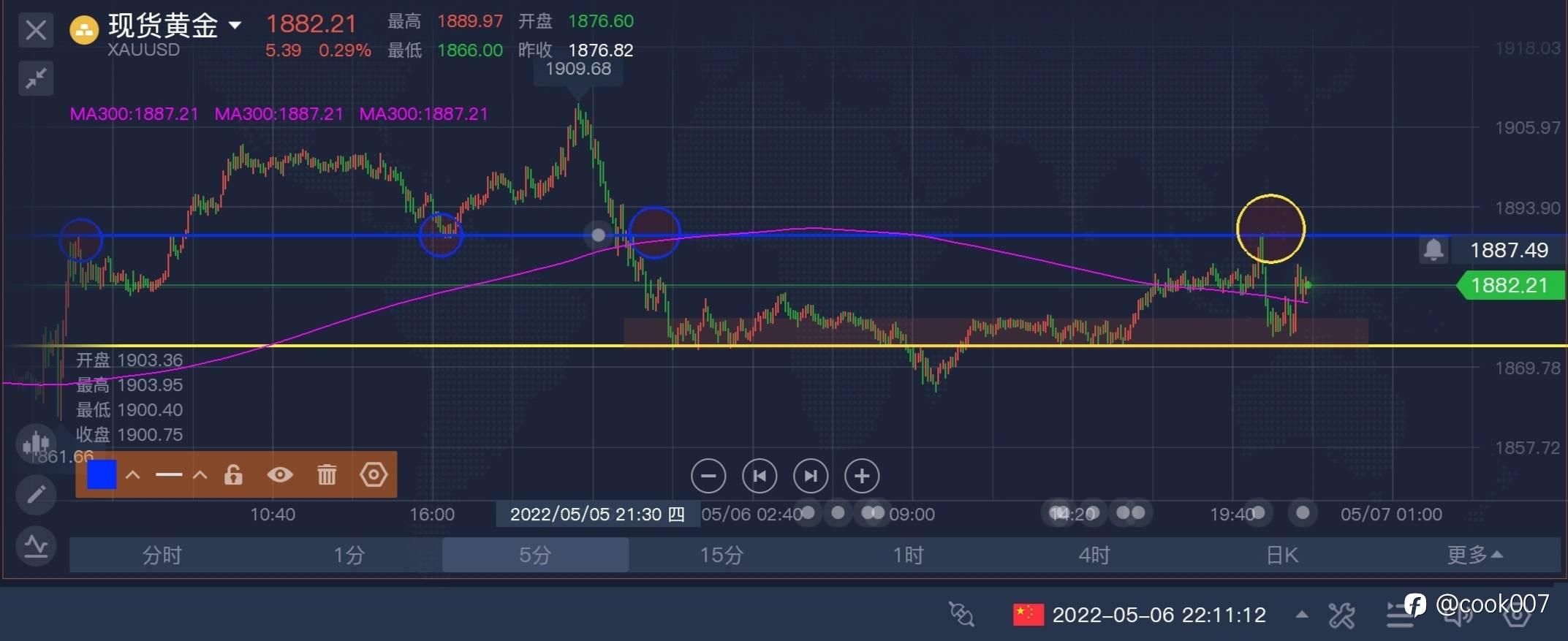The image size is (1568, 641).
Task: Expand the line style chevron
Action: point(200,475)
